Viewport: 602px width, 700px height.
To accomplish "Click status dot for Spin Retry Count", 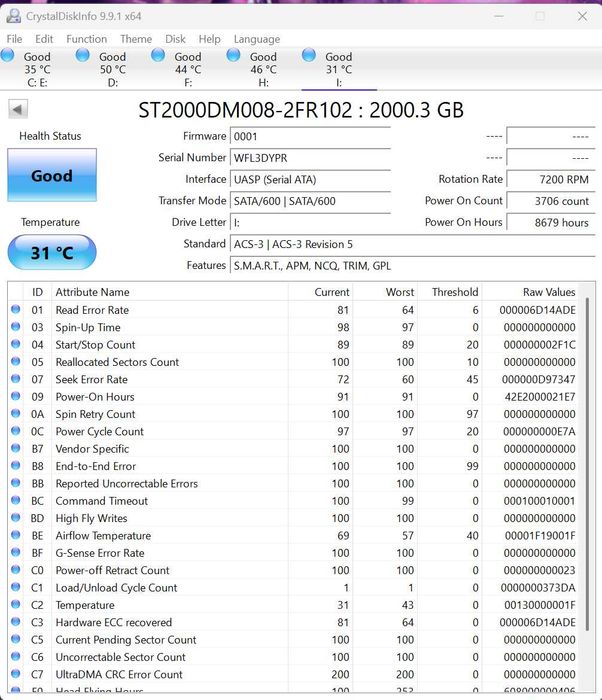I will click(x=16, y=413).
